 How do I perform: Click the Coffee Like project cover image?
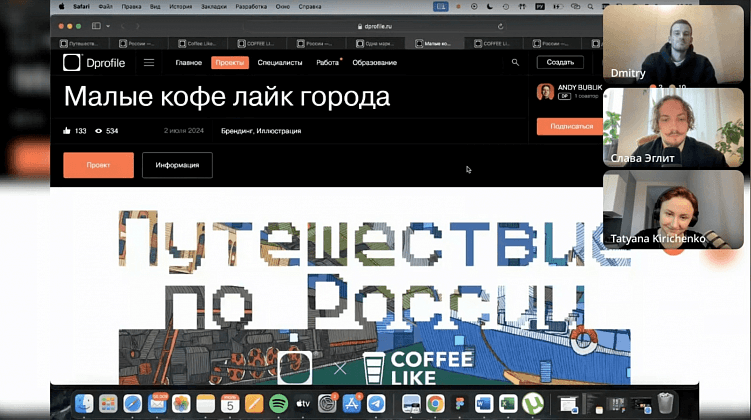[375, 297]
